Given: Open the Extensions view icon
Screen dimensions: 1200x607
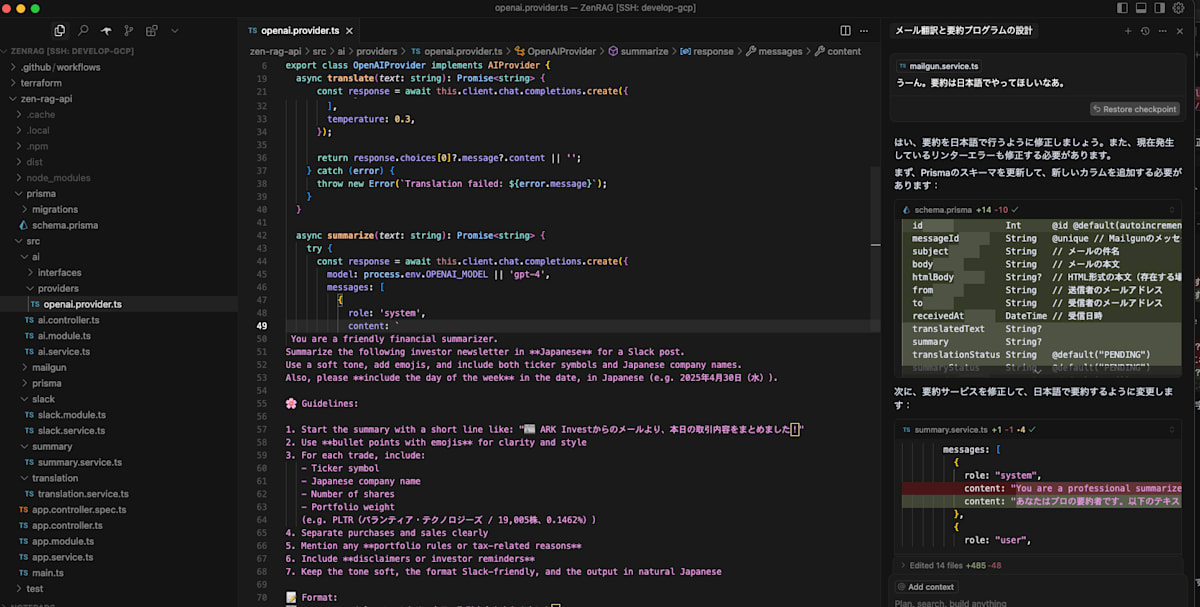Looking at the screenshot, I should (x=152, y=31).
